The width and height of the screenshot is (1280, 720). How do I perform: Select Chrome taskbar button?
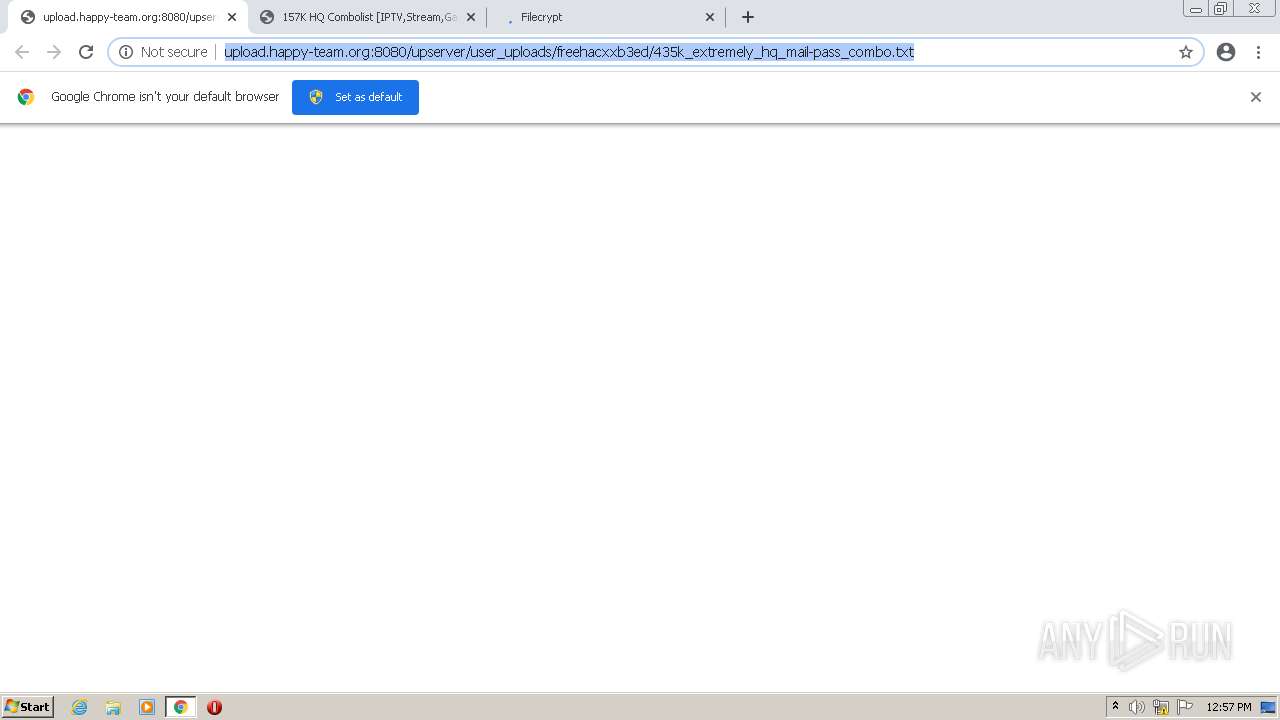coord(181,707)
